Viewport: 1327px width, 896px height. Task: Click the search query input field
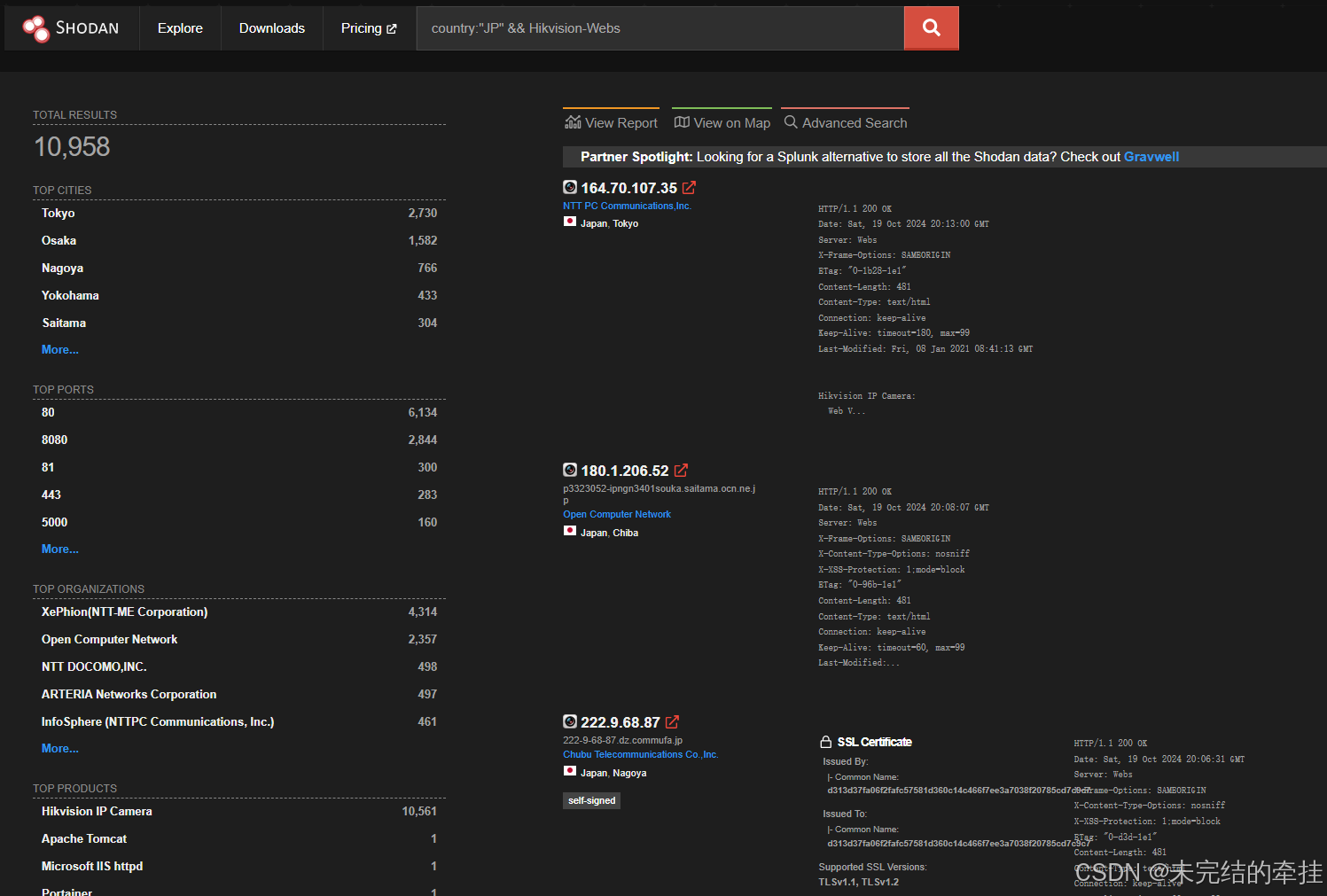(660, 28)
